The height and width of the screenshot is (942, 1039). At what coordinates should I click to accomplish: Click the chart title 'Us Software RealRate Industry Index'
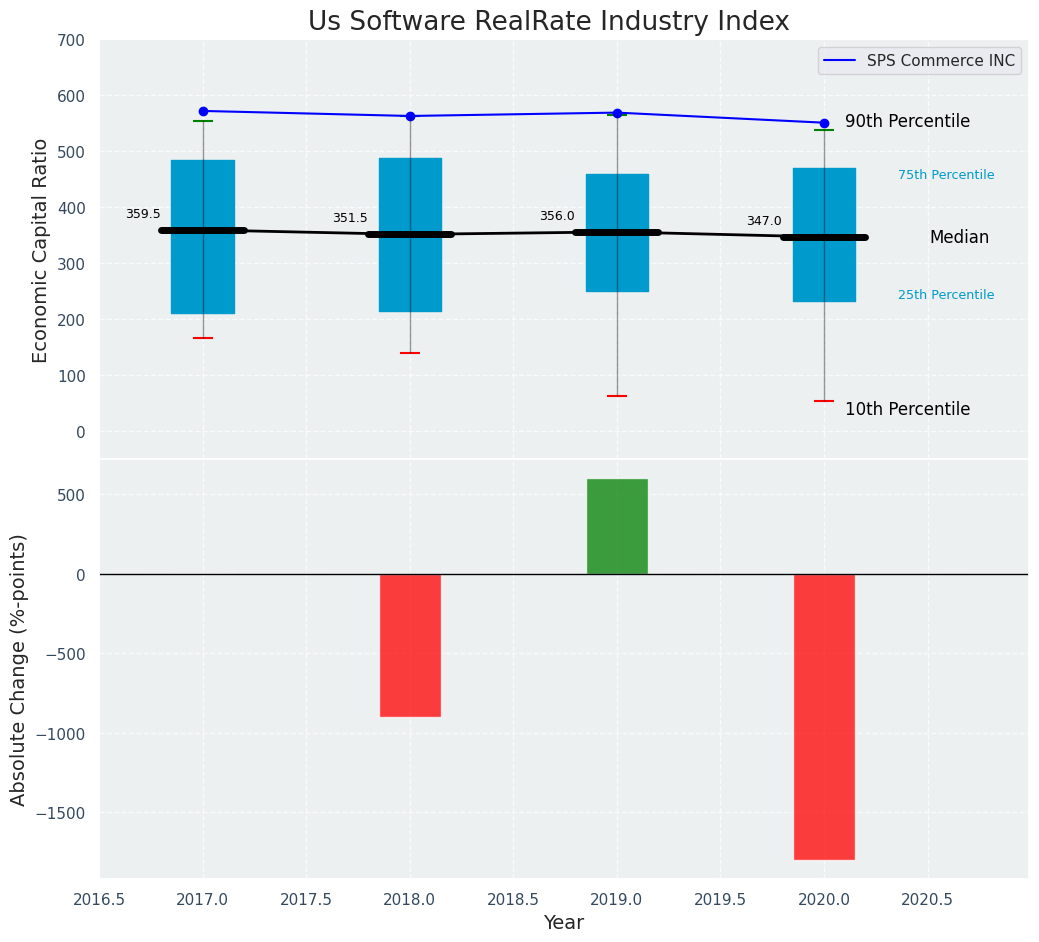pyautogui.click(x=549, y=21)
